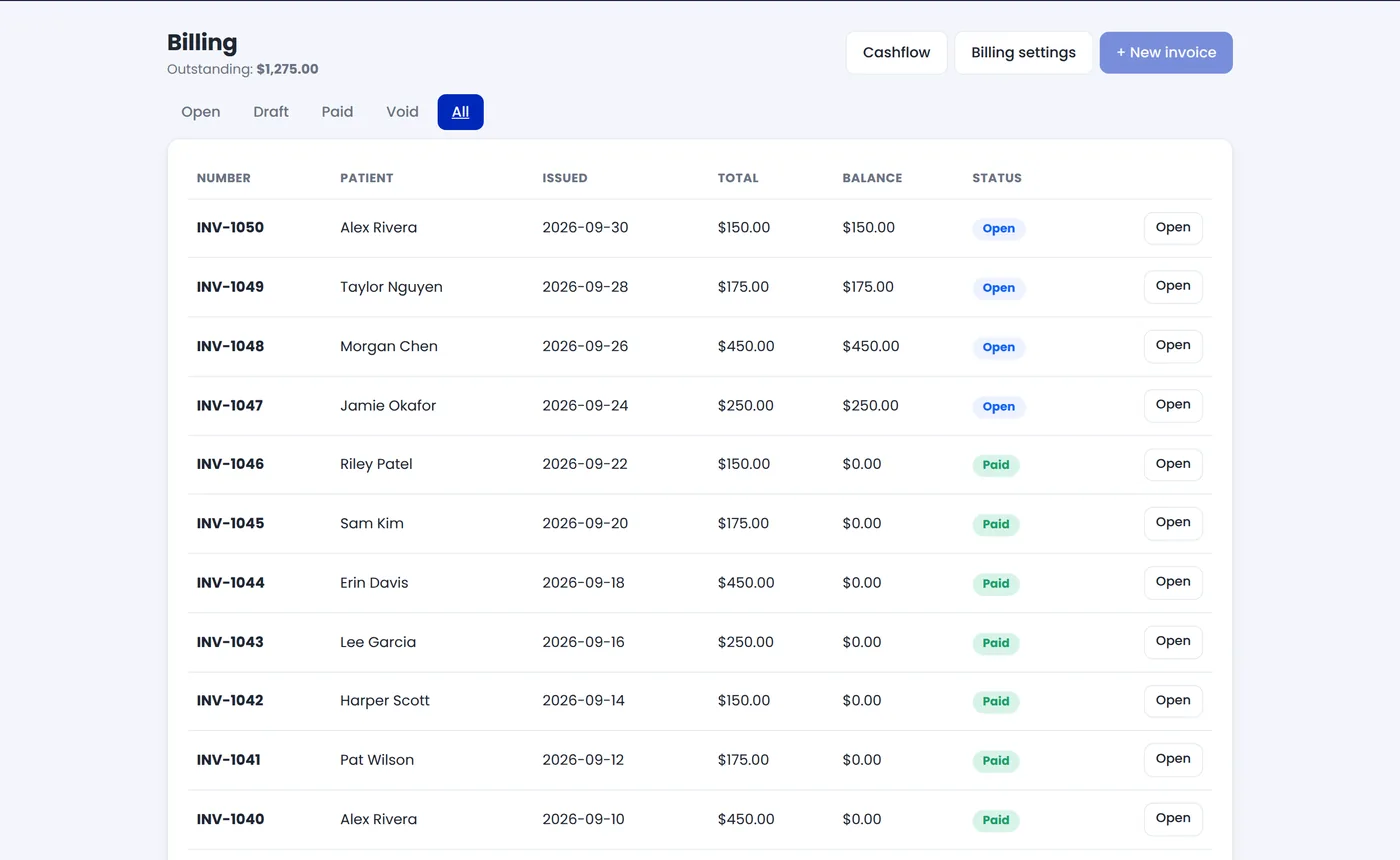Viewport: 1400px width, 860px height.
Task: Open Harper Scott's invoice INV-1042
Action: [1173, 701]
